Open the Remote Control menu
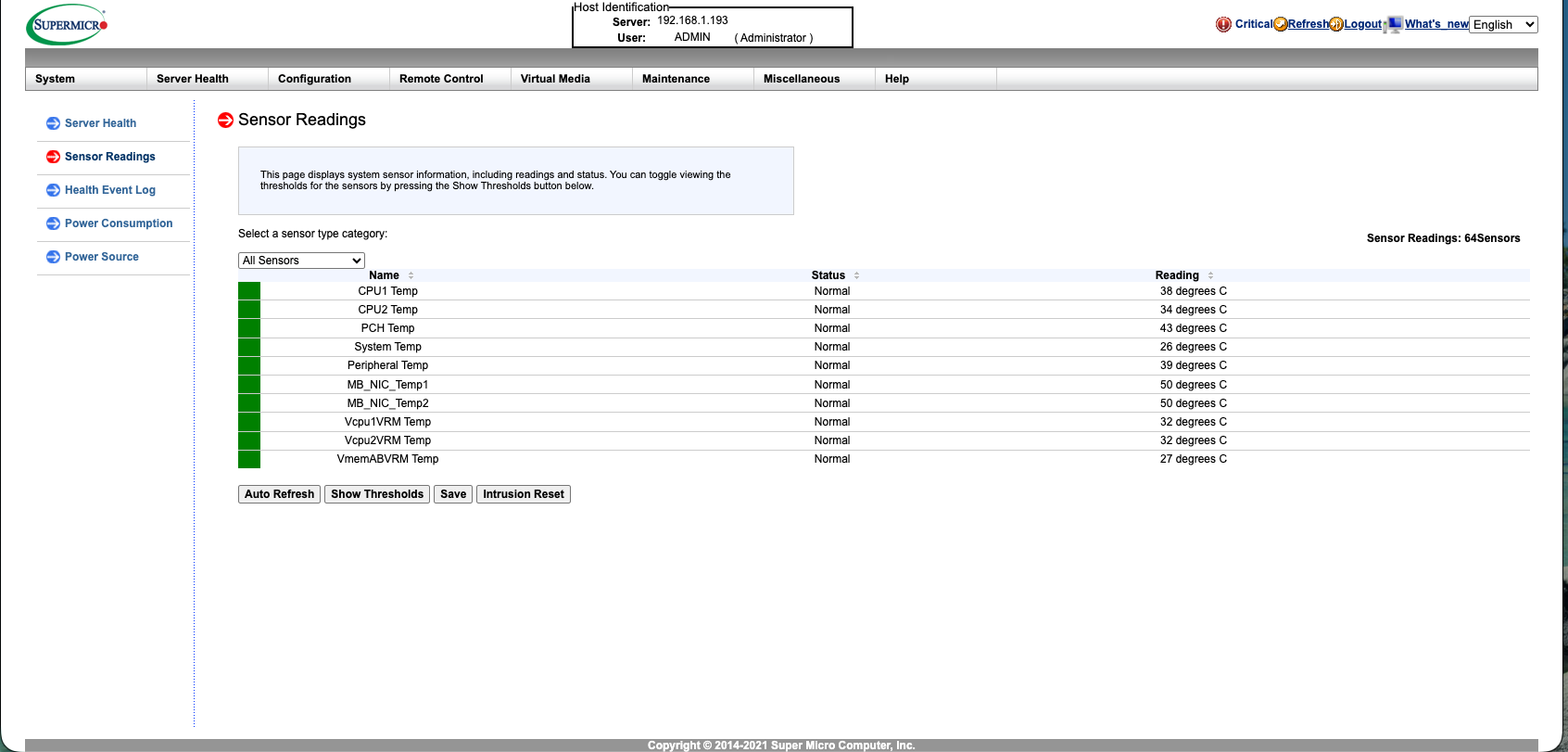 tap(441, 79)
